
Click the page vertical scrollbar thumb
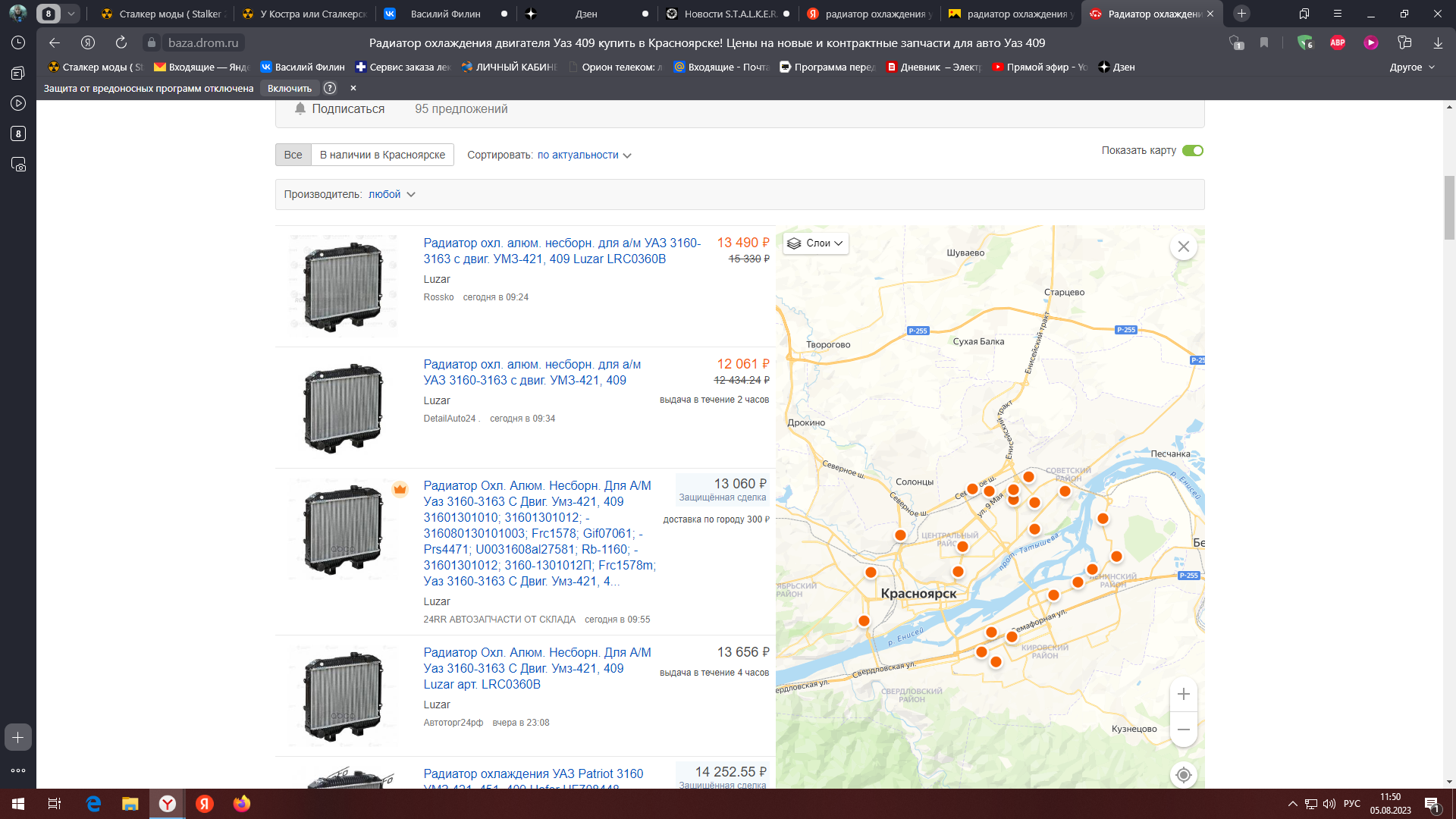[1449, 208]
